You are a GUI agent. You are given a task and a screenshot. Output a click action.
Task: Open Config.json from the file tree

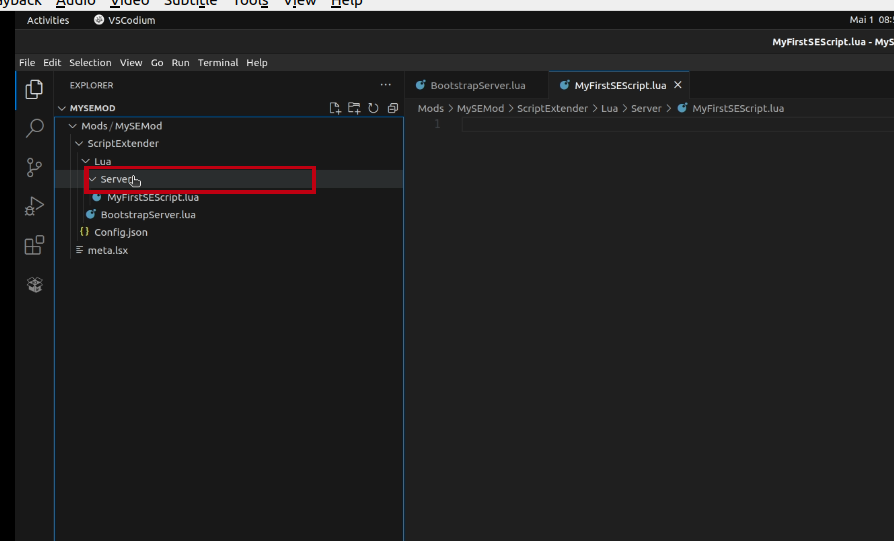120,232
